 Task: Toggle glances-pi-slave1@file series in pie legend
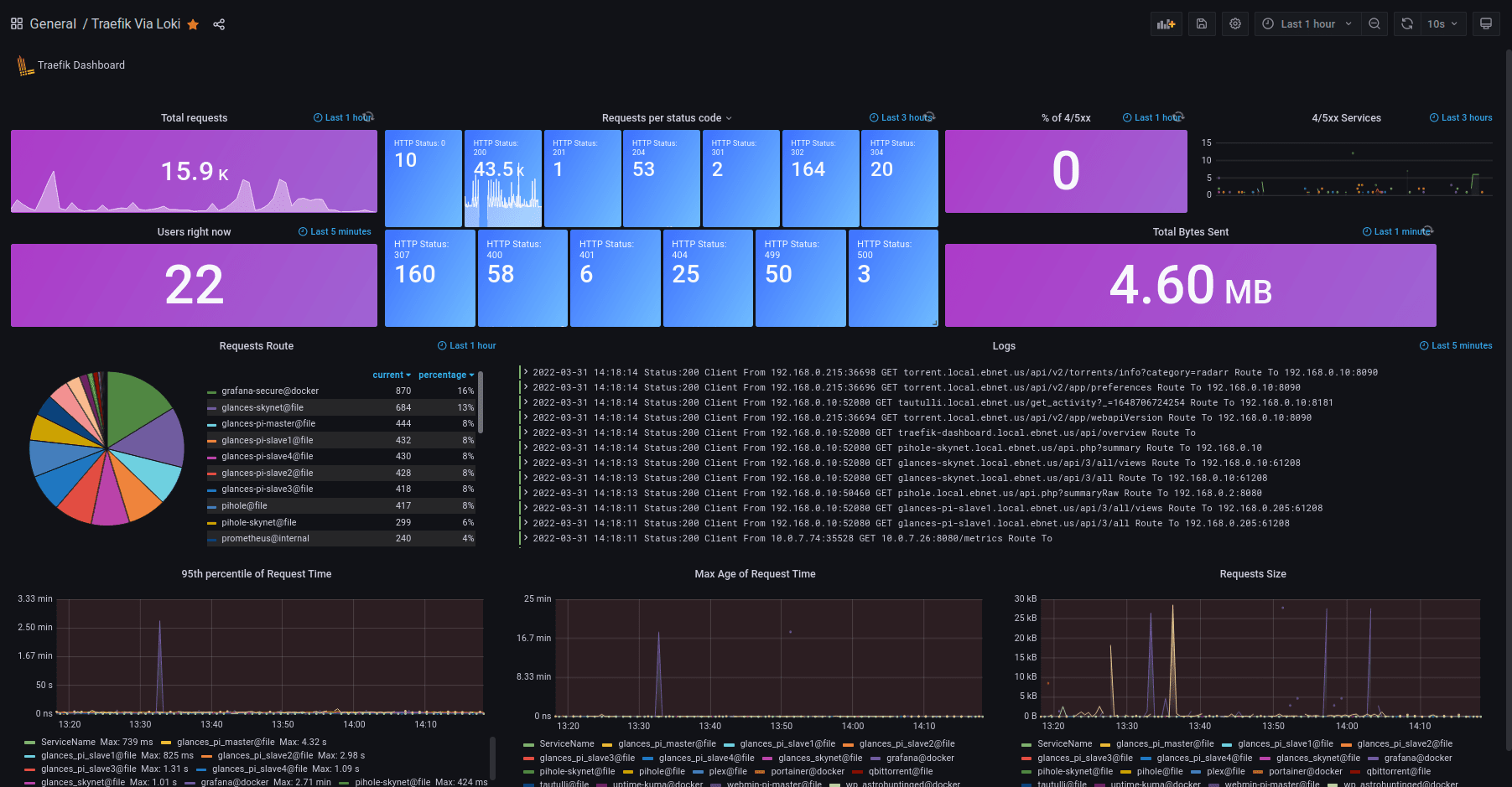[268, 440]
